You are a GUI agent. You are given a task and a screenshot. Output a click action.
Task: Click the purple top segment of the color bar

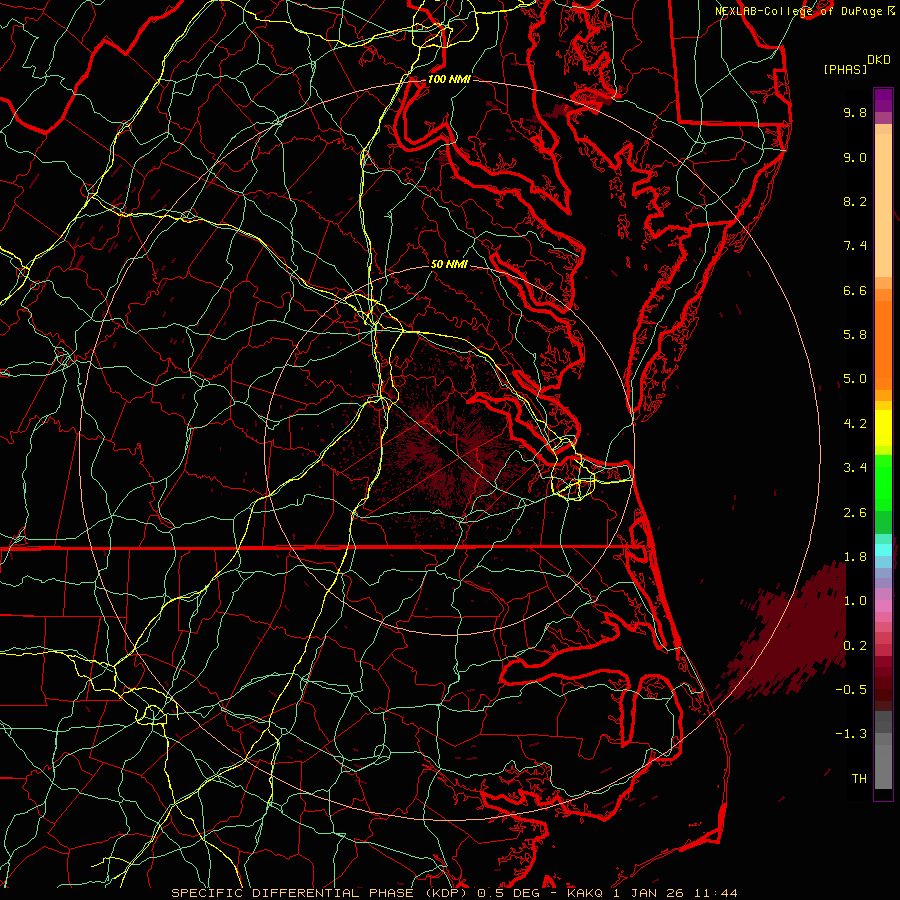[x=883, y=100]
